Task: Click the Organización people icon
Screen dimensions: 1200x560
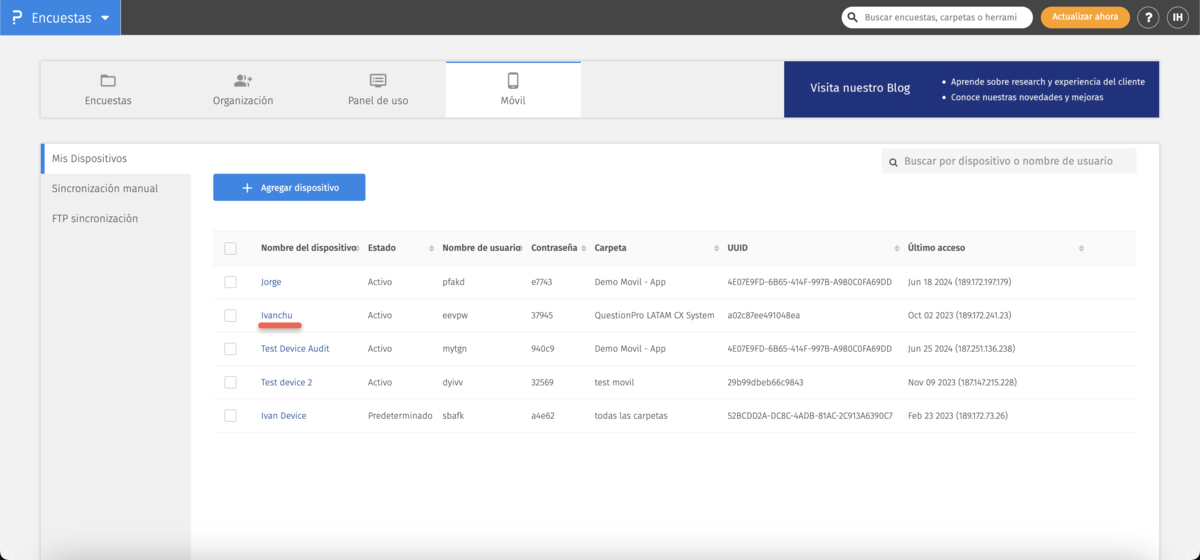Action: (243, 81)
